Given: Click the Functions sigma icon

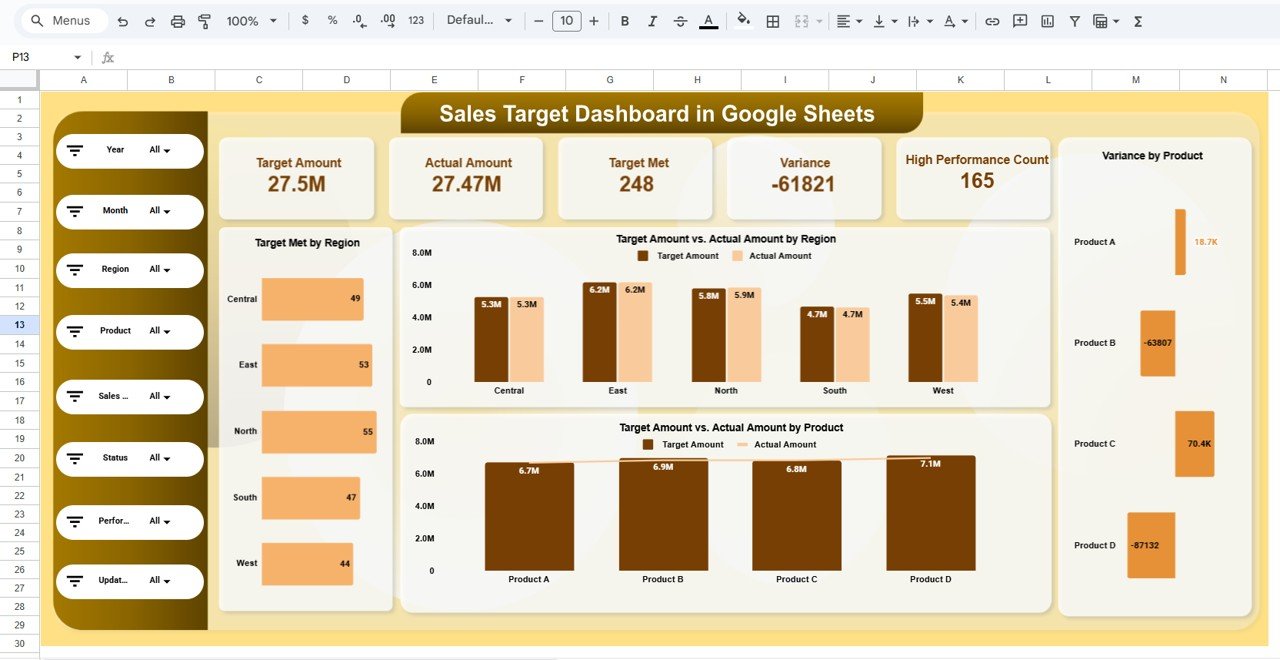Looking at the screenshot, I should click(1137, 20).
